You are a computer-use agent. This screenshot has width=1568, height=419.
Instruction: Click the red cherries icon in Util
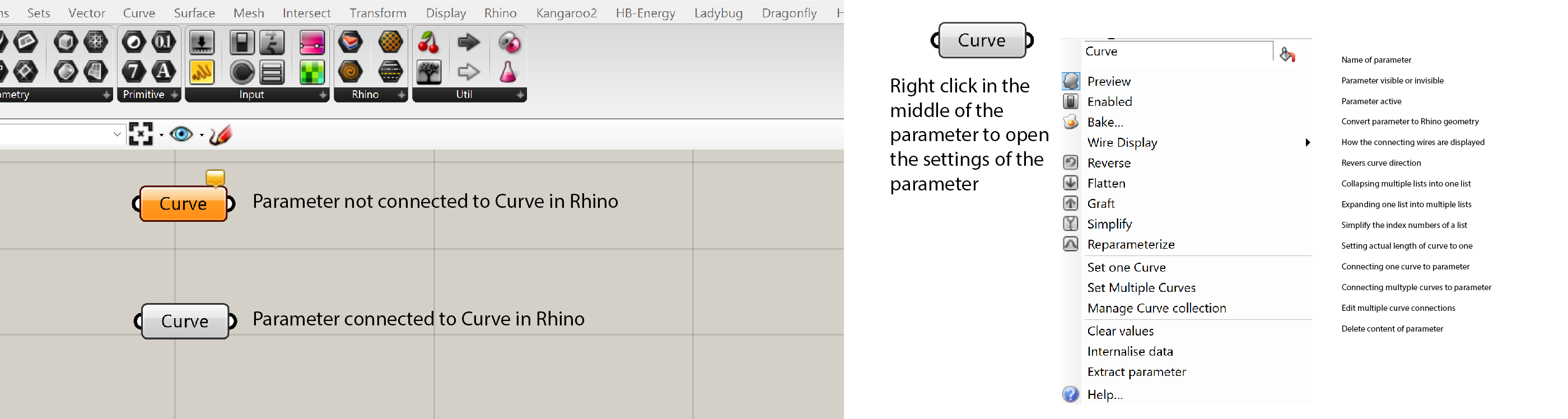[429, 42]
